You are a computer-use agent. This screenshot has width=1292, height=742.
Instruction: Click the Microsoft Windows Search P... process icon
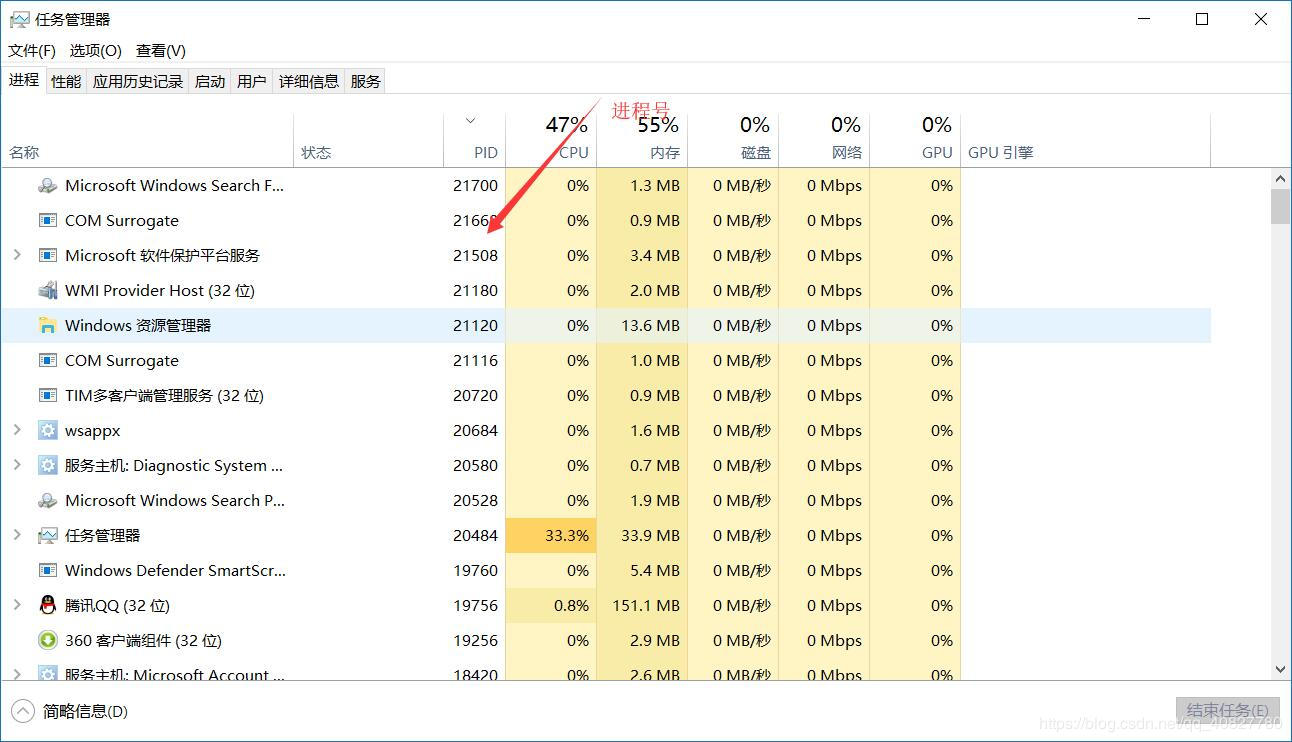click(47, 501)
